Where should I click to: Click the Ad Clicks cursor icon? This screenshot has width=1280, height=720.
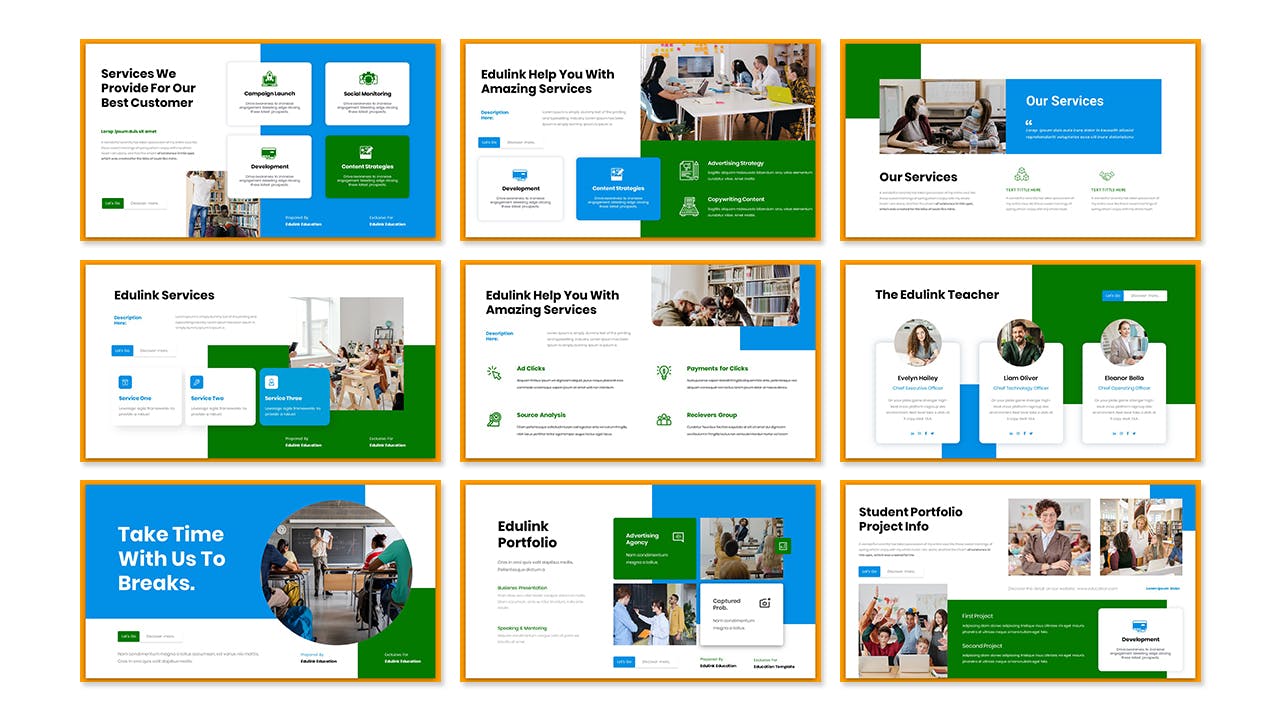tap(494, 373)
